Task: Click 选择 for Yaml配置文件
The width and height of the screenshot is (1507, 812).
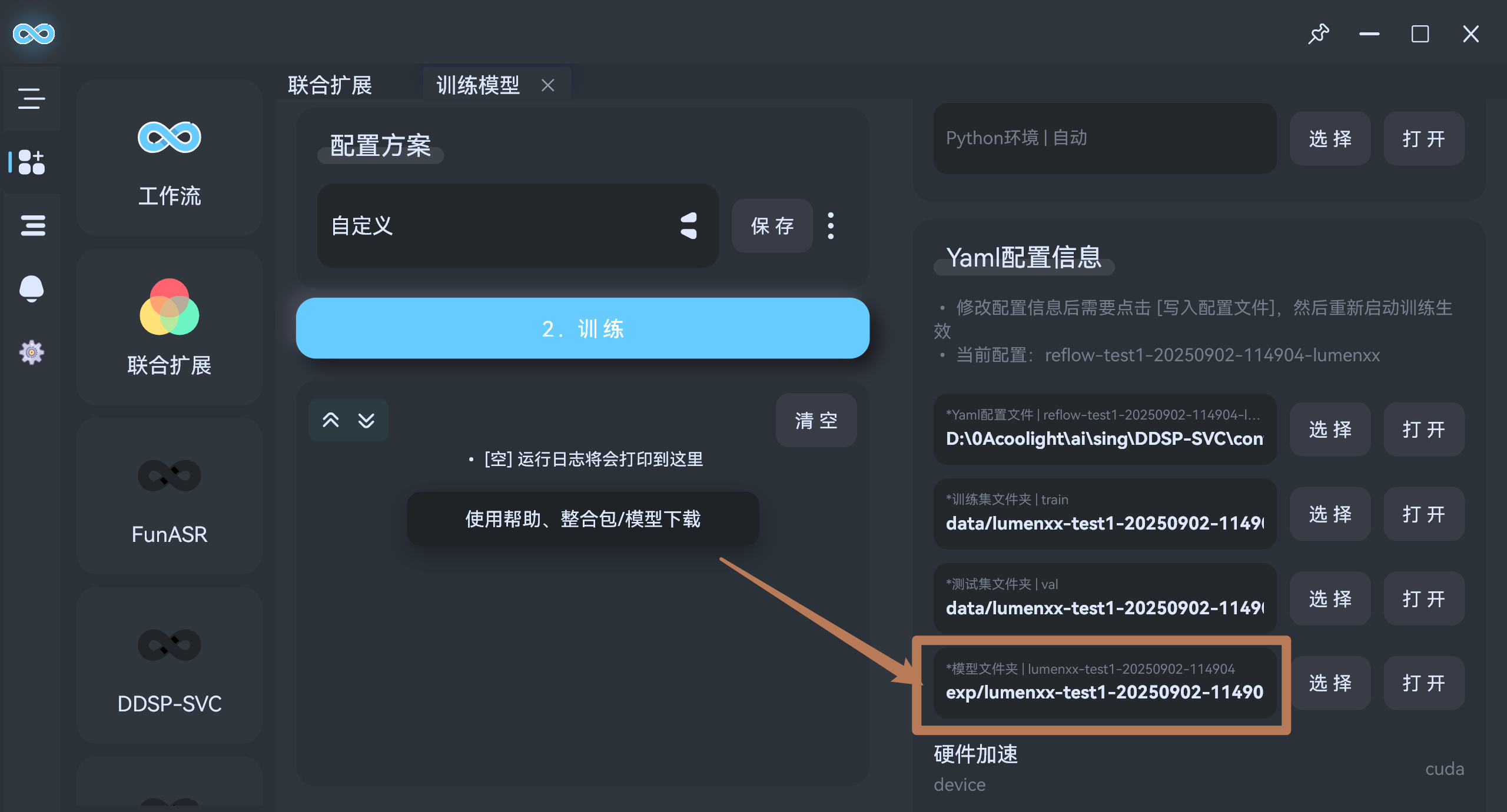Action: [x=1330, y=430]
